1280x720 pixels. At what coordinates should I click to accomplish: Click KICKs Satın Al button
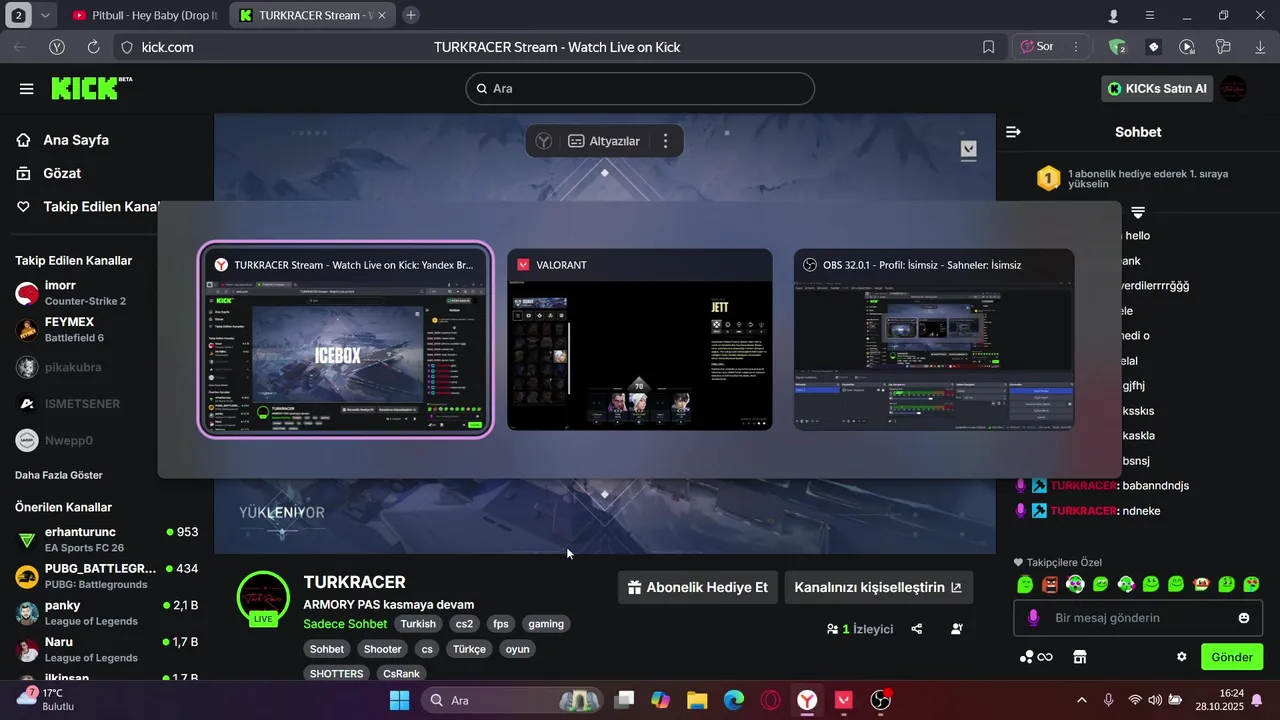(x=1158, y=89)
